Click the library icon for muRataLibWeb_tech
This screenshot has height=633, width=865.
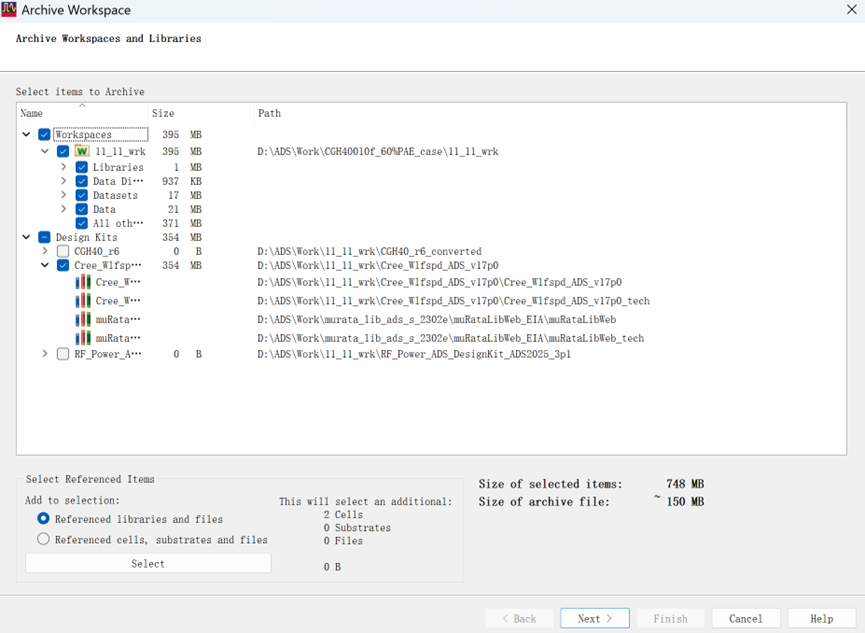(83, 338)
